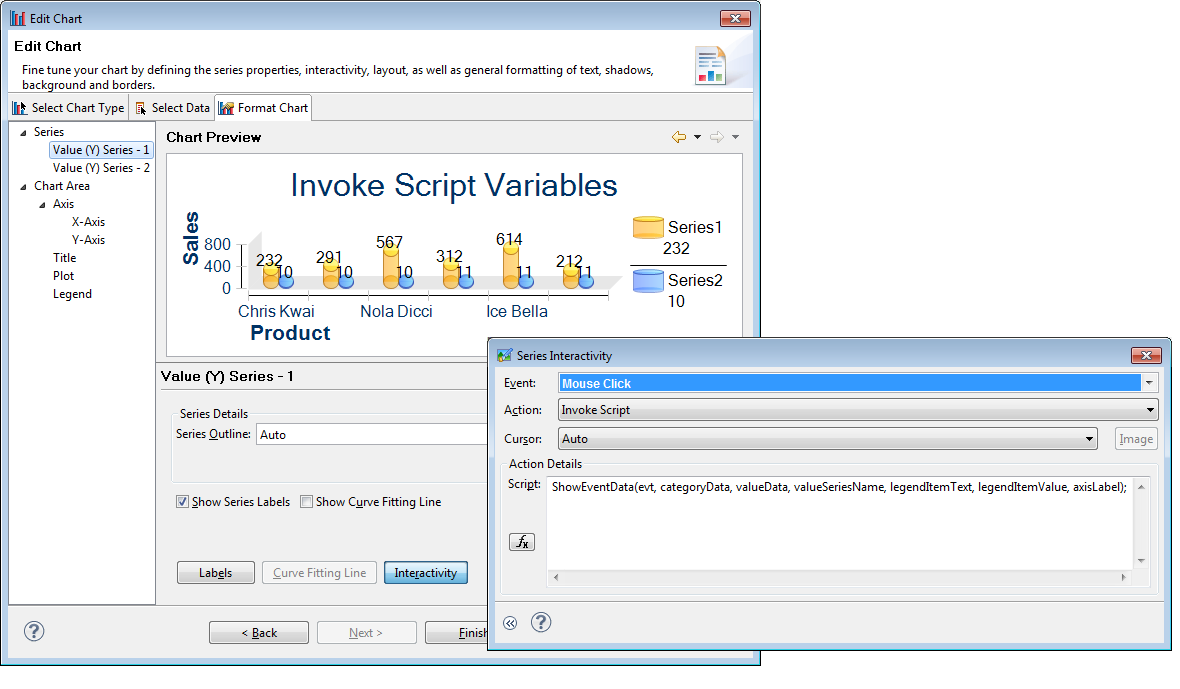Click the fx expression builder button
This screenshot has height=689, width=1180.
coord(522,542)
